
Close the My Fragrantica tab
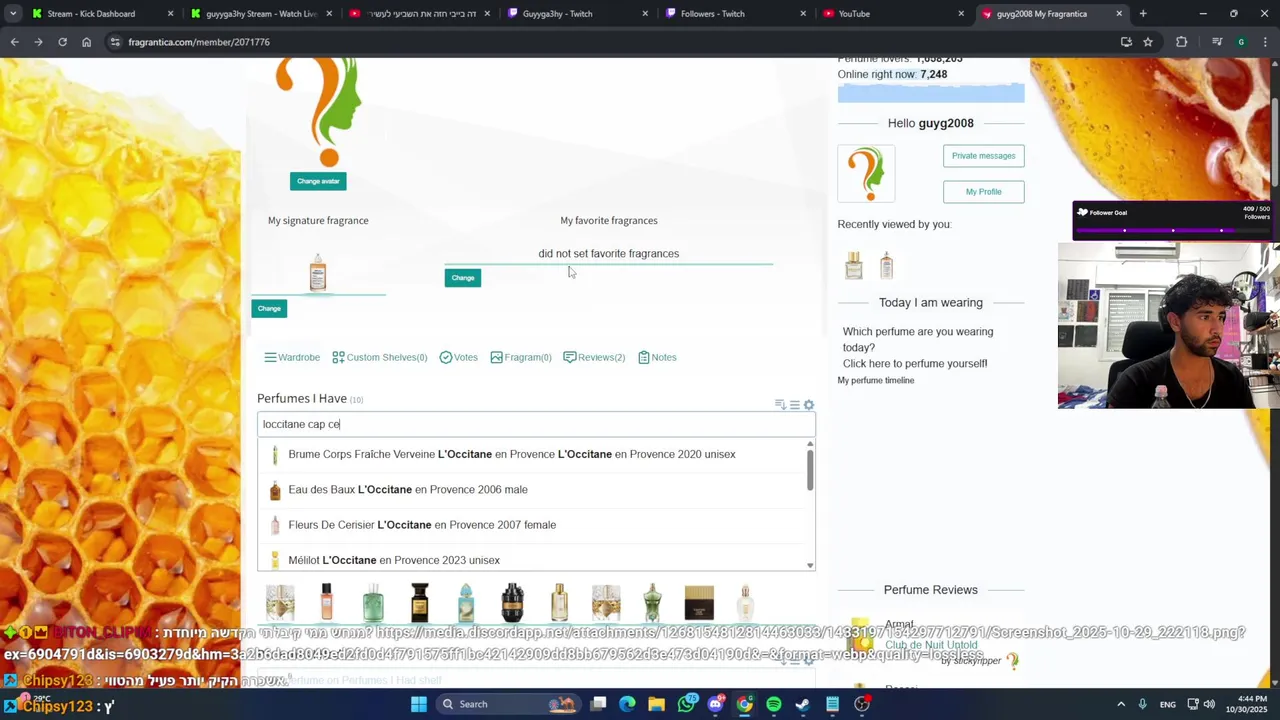[x=1119, y=14]
